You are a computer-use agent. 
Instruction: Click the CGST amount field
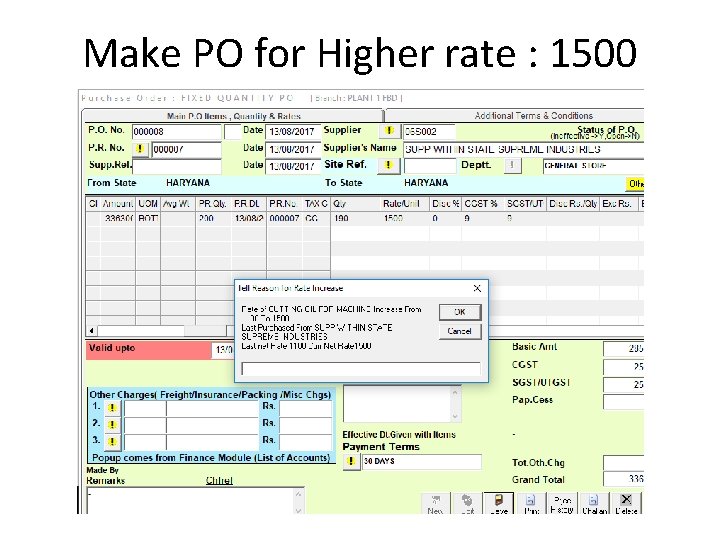click(x=624, y=366)
